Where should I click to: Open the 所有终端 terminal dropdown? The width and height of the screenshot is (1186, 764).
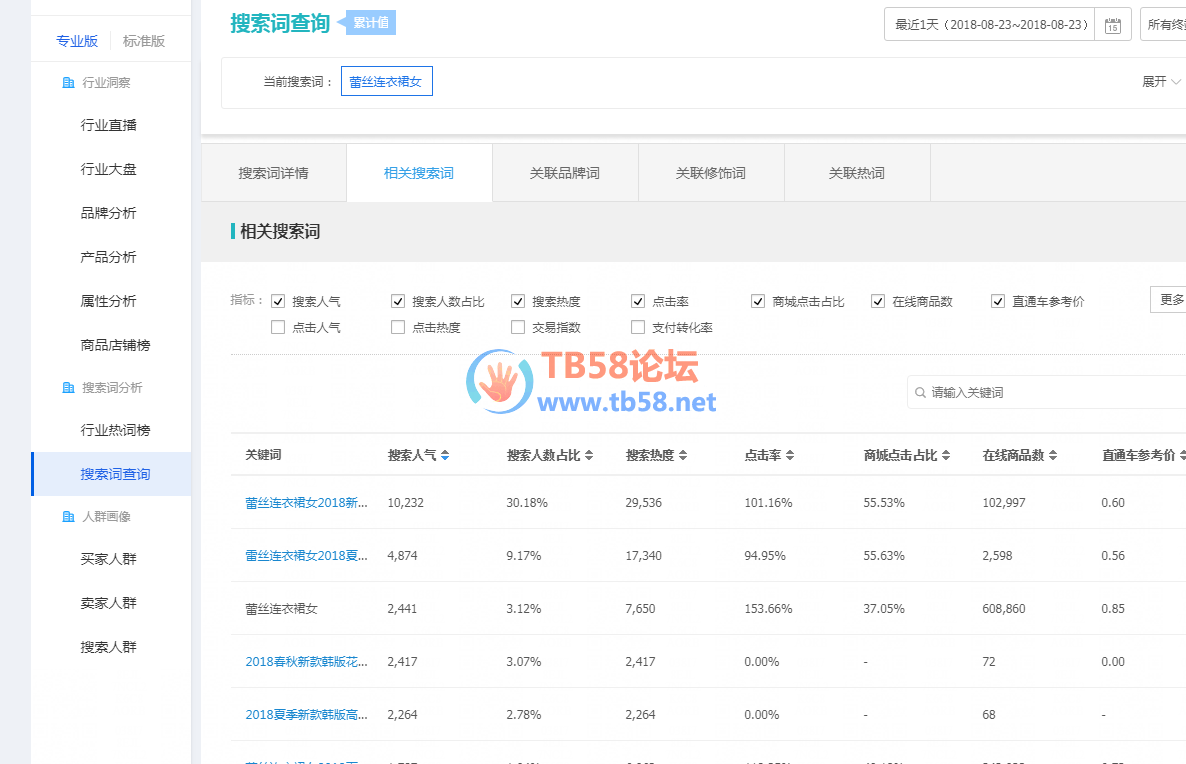[1165, 24]
